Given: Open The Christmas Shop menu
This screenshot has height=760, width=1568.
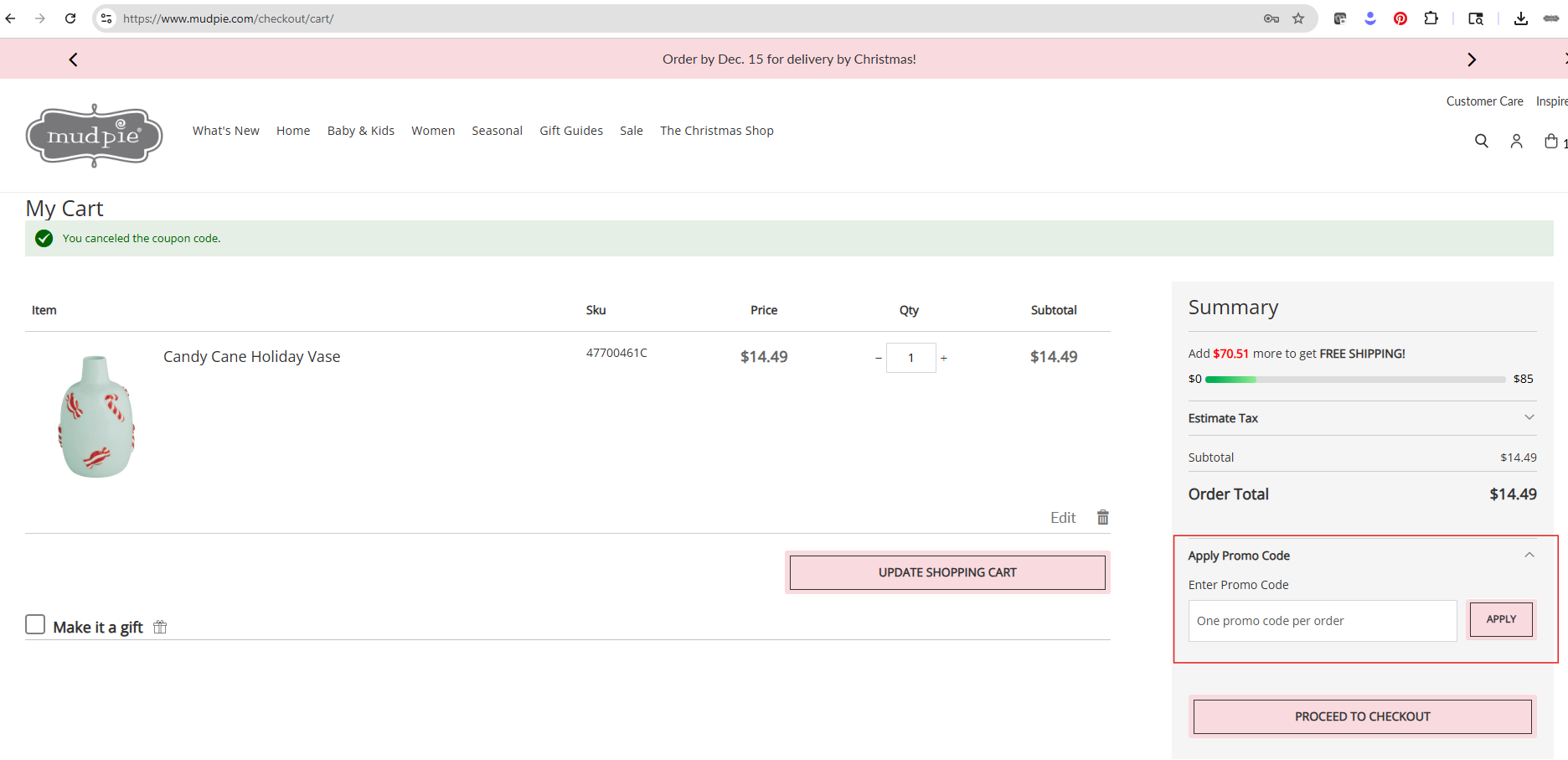Looking at the screenshot, I should point(716,131).
